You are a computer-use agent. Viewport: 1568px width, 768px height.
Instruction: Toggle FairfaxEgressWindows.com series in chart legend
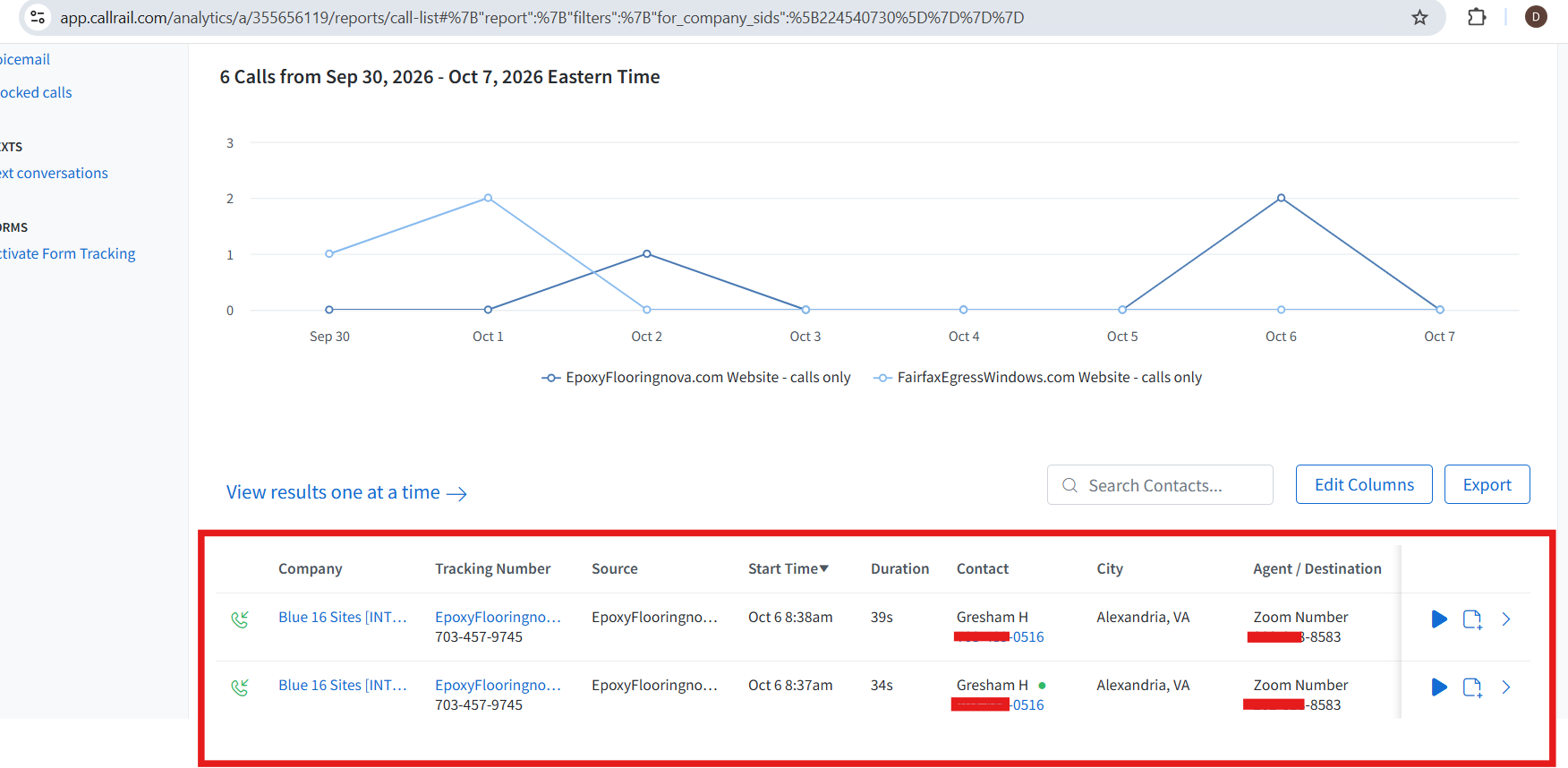tap(1038, 378)
